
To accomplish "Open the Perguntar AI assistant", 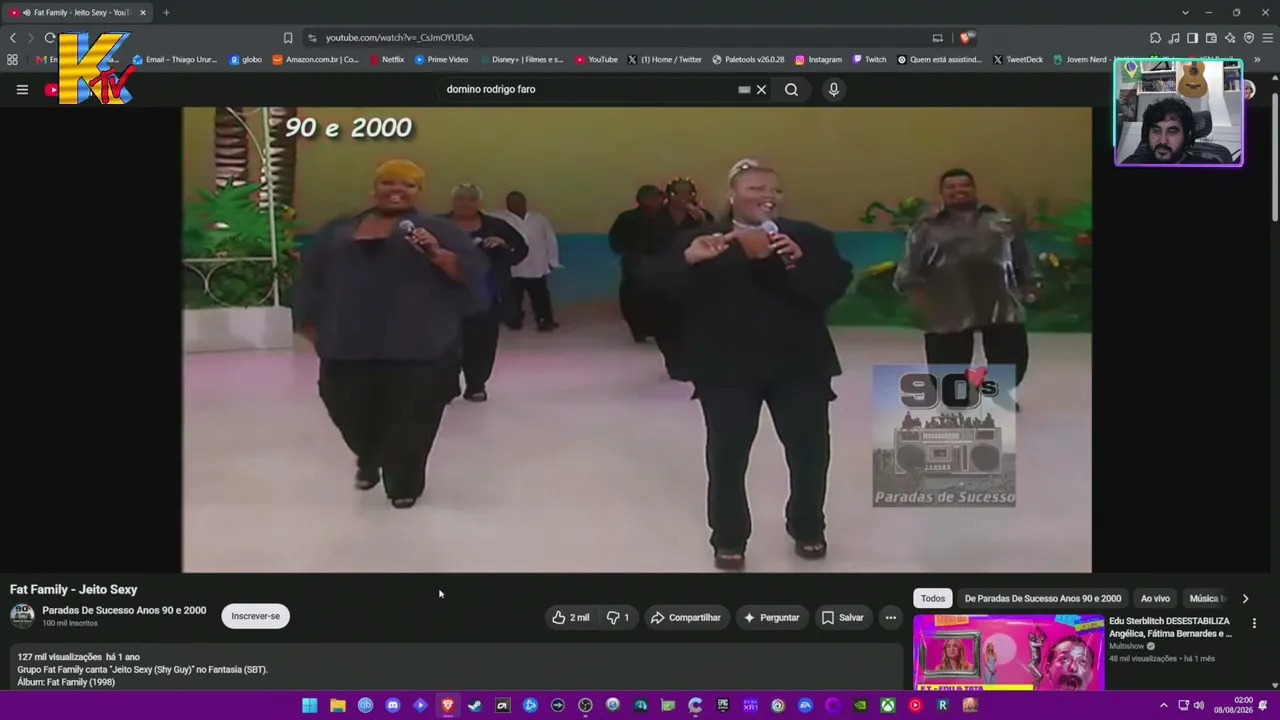I will [x=771, y=617].
